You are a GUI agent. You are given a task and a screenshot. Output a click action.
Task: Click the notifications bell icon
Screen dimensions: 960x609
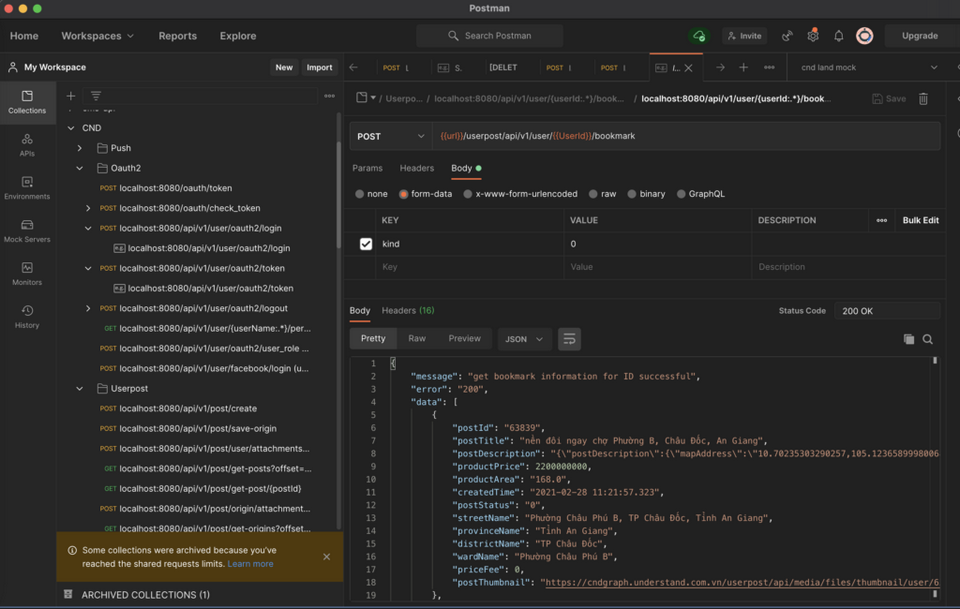pos(838,36)
